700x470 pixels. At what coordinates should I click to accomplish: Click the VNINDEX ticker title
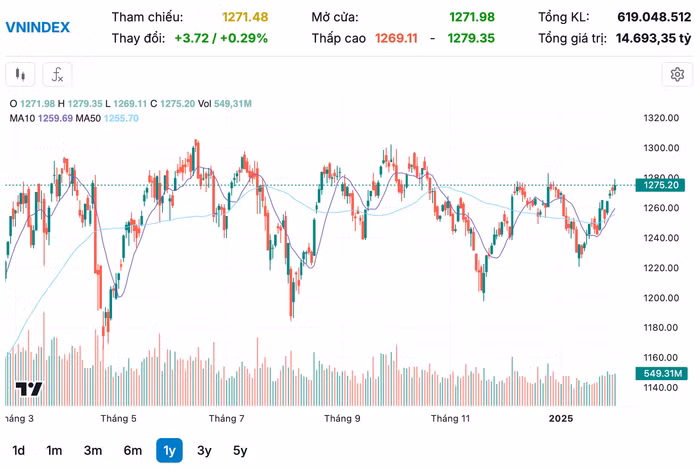tap(38, 27)
